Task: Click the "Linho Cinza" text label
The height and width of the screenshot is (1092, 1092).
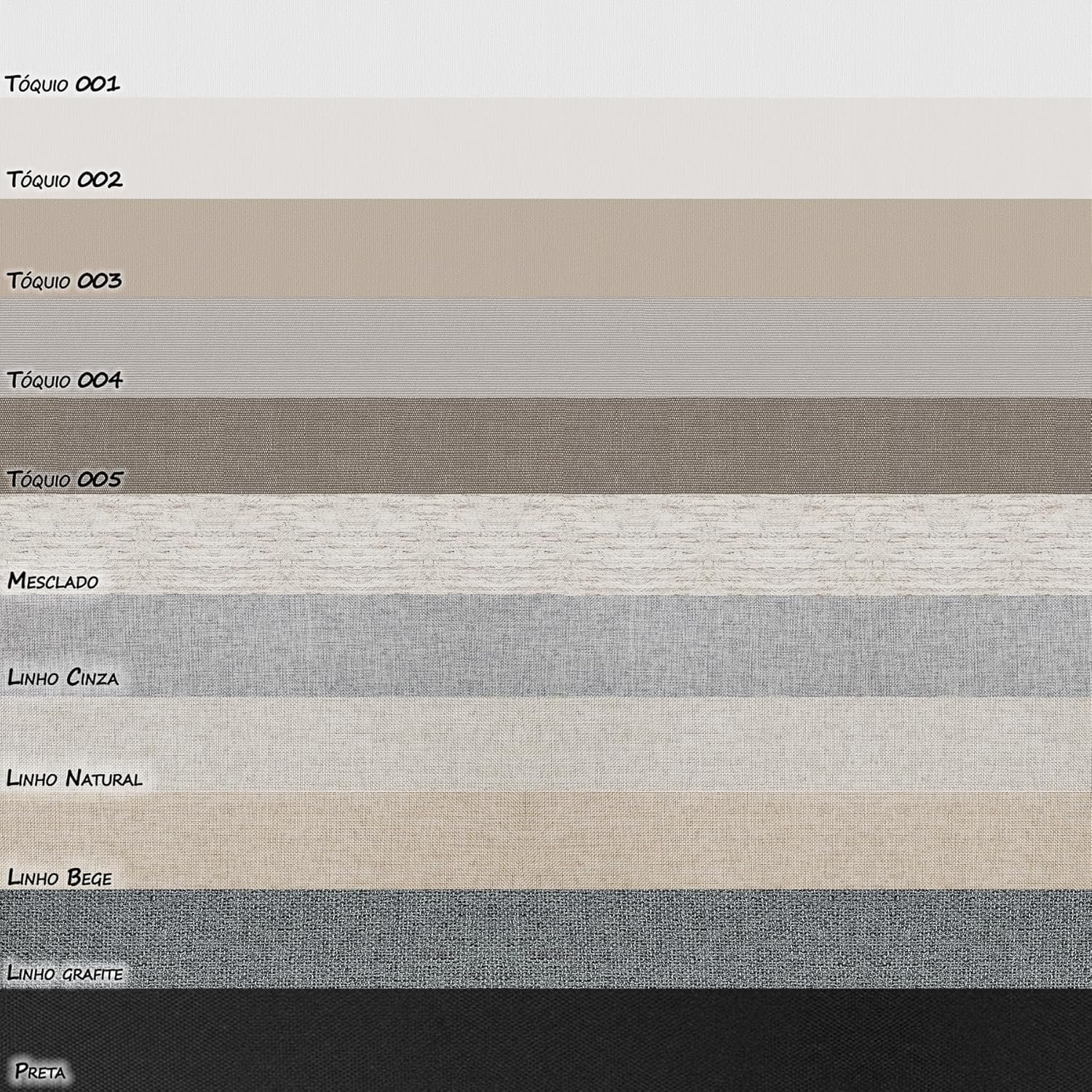Action: tap(63, 678)
